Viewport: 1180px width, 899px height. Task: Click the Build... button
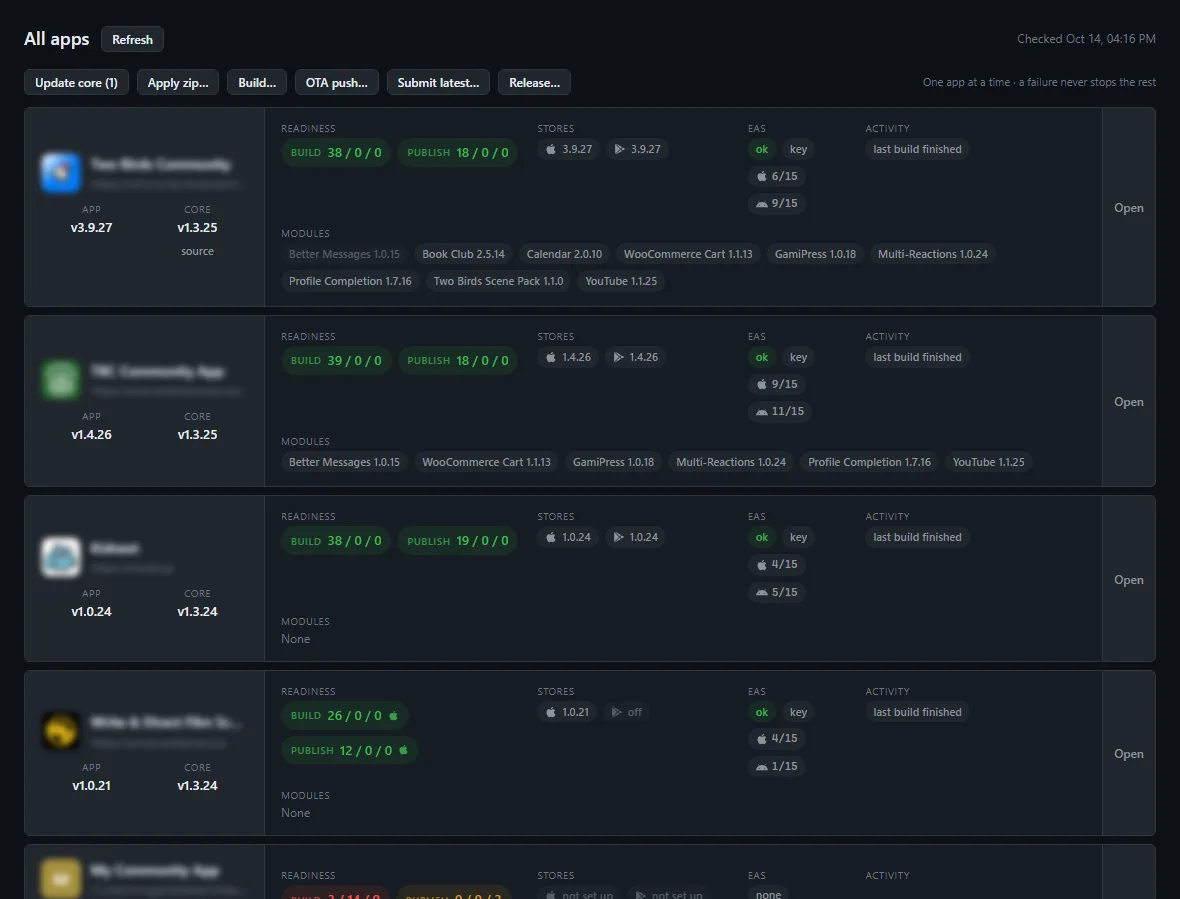pyautogui.click(x=257, y=83)
